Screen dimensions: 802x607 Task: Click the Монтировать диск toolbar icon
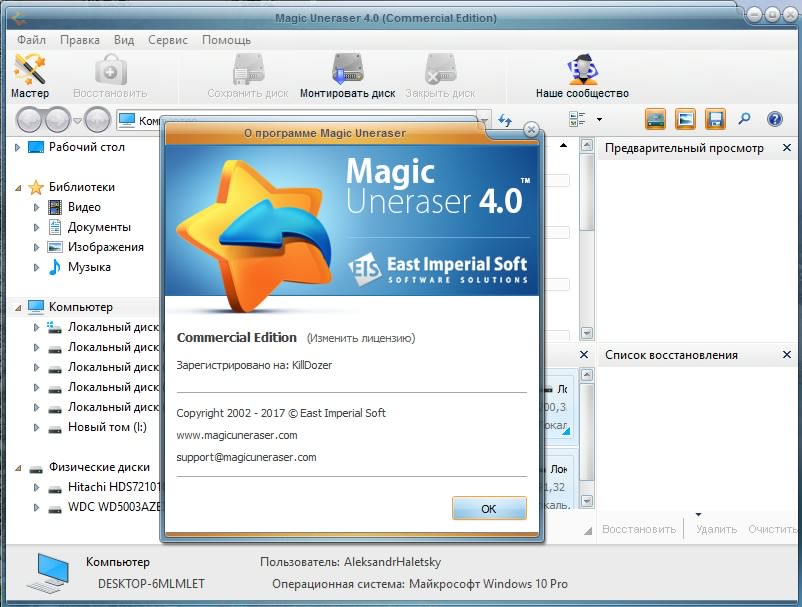tap(347, 76)
